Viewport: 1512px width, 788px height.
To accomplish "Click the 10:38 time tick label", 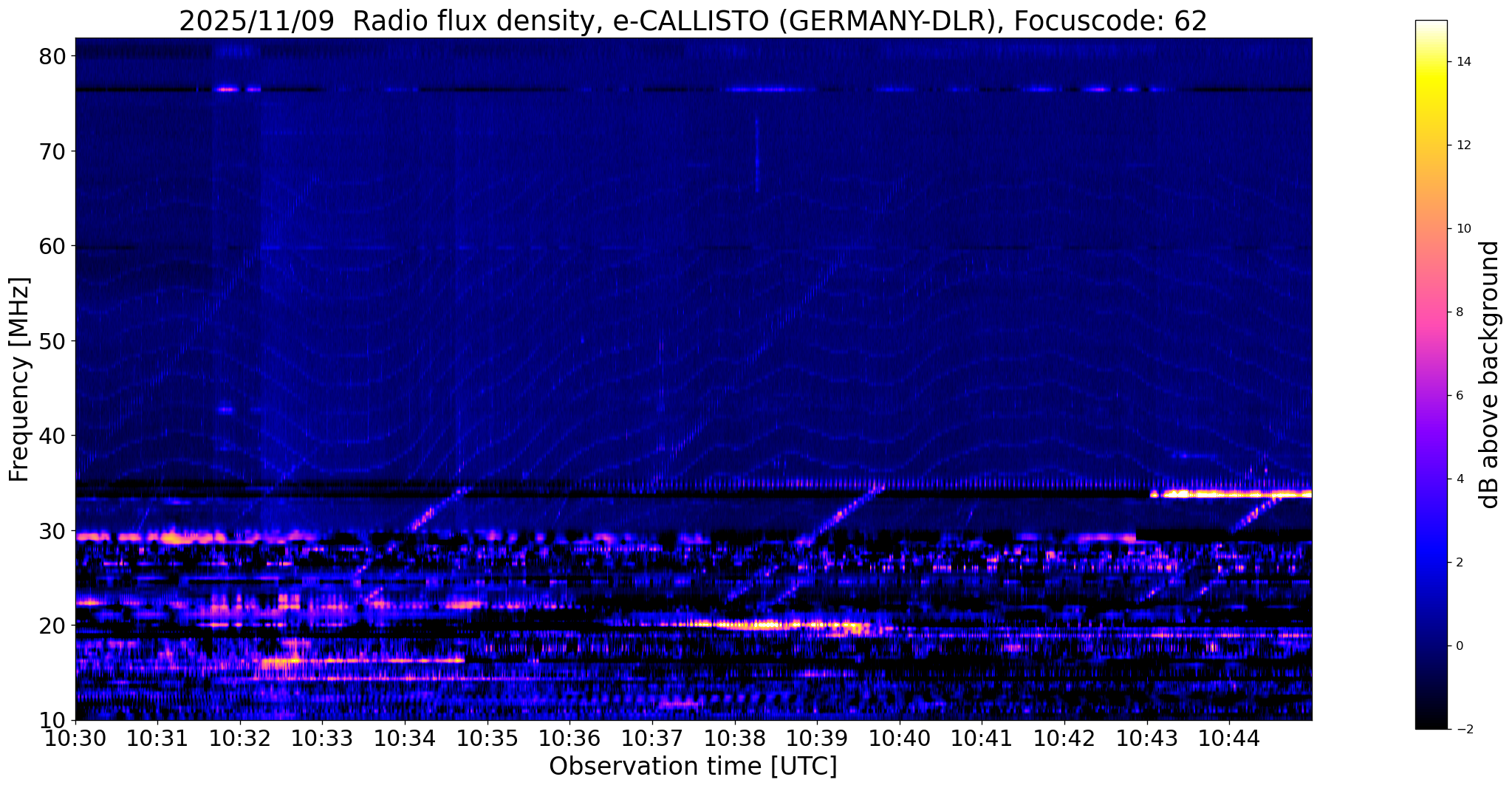I will click(x=735, y=738).
